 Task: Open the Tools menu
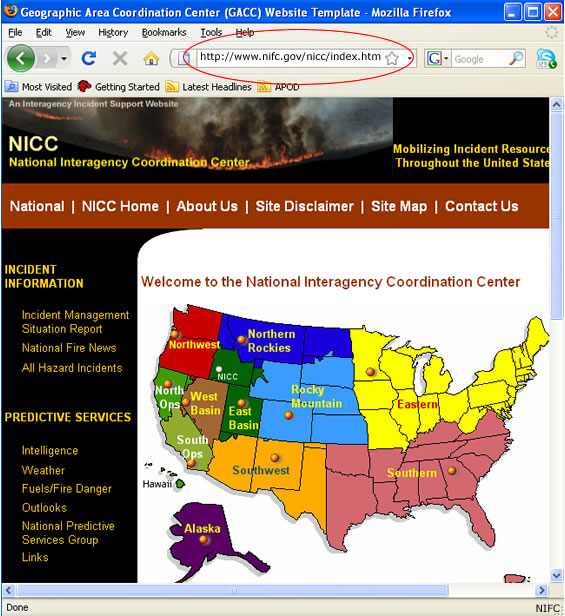[x=211, y=33]
